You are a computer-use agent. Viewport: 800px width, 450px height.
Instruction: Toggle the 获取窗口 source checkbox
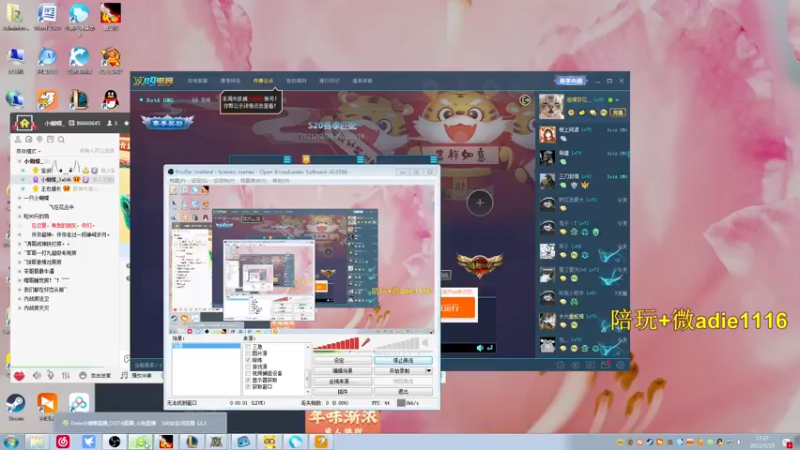point(248,387)
